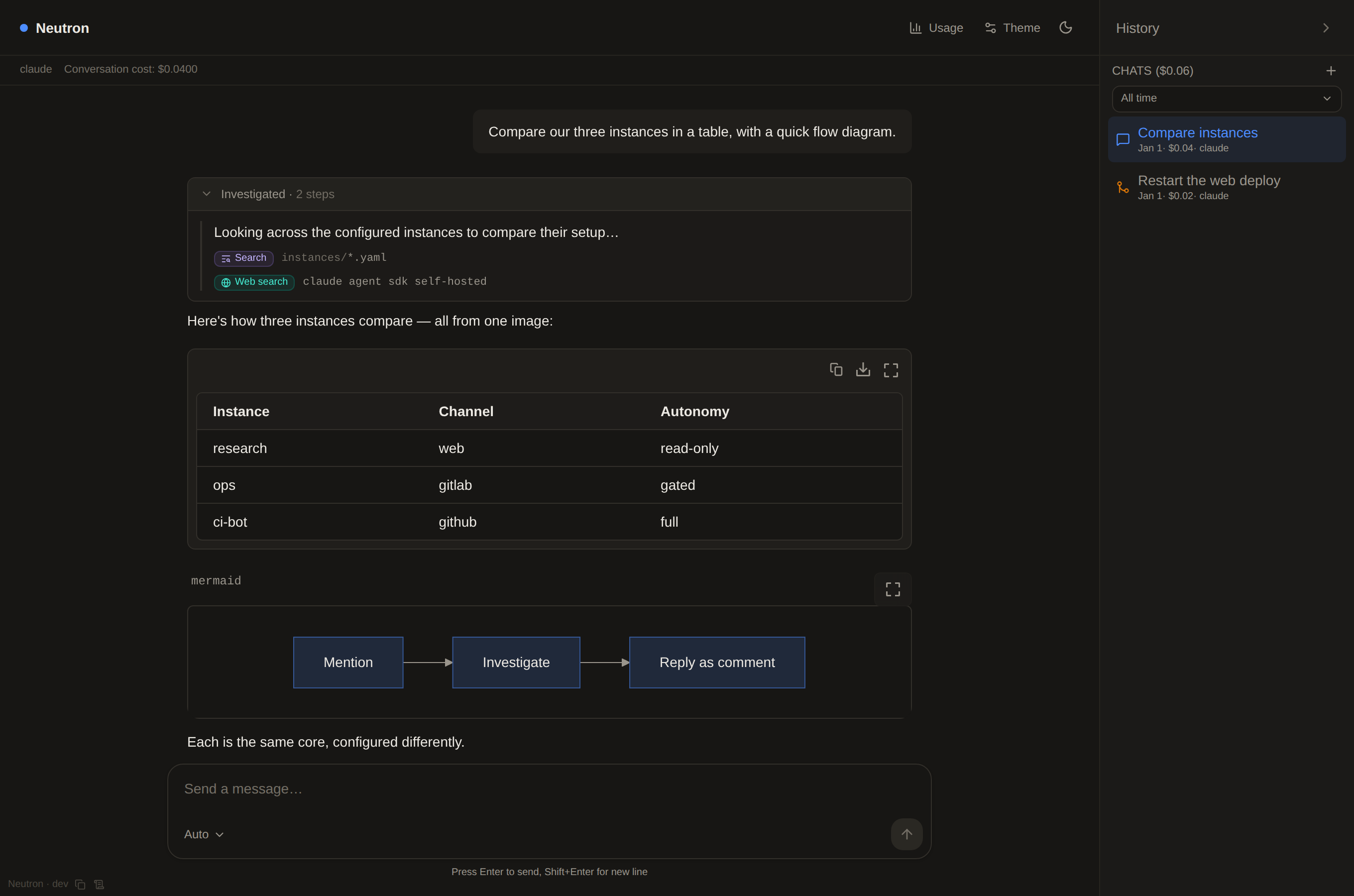Click the Search tool badge
Image resolution: width=1354 pixels, height=896 pixels.
click(x=244, y=258)
